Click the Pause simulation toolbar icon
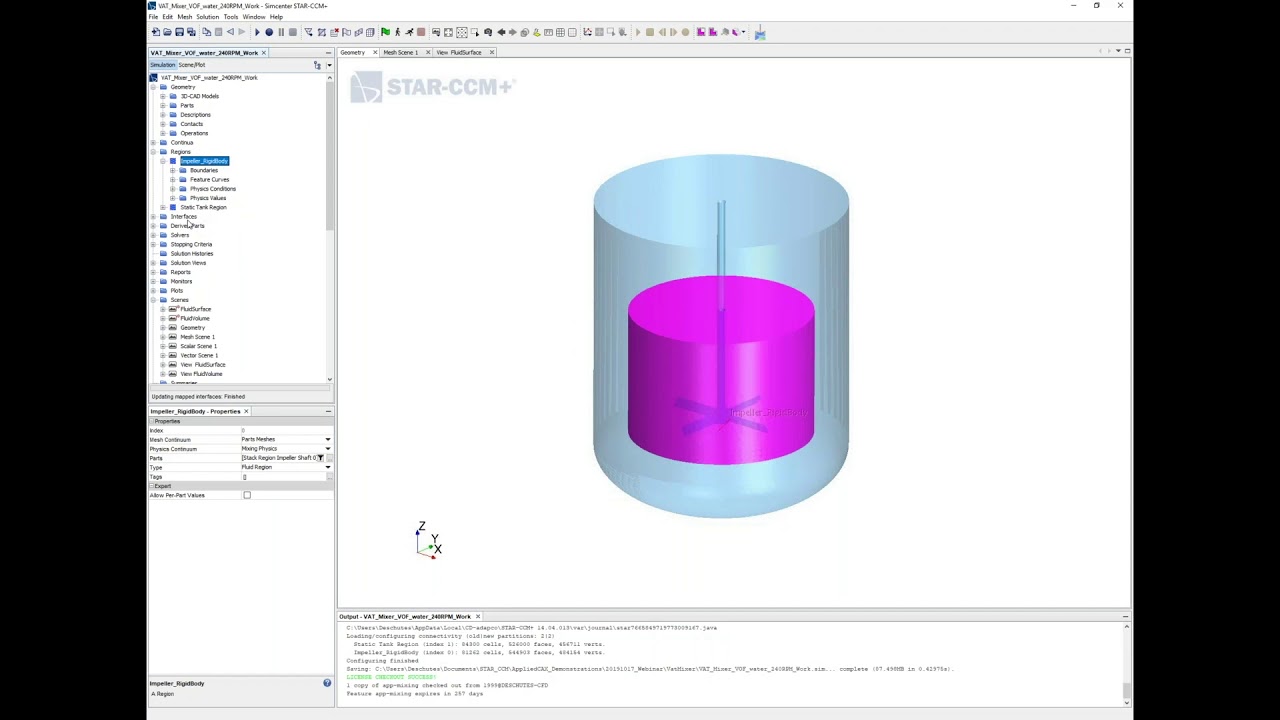The image size is (1280, 720). (281, 32)
